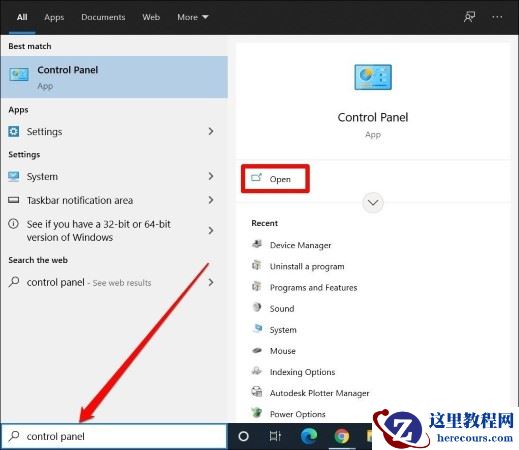Expand more actions with the round down chevron
The height and width of the screenshot is (450, 519).
(x=373, y=203)
